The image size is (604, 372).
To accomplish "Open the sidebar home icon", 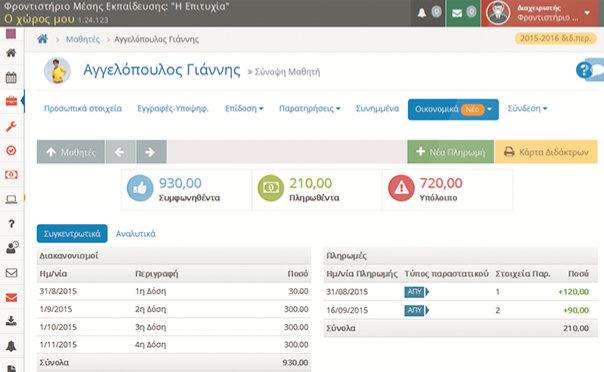I will coord(11,53).
